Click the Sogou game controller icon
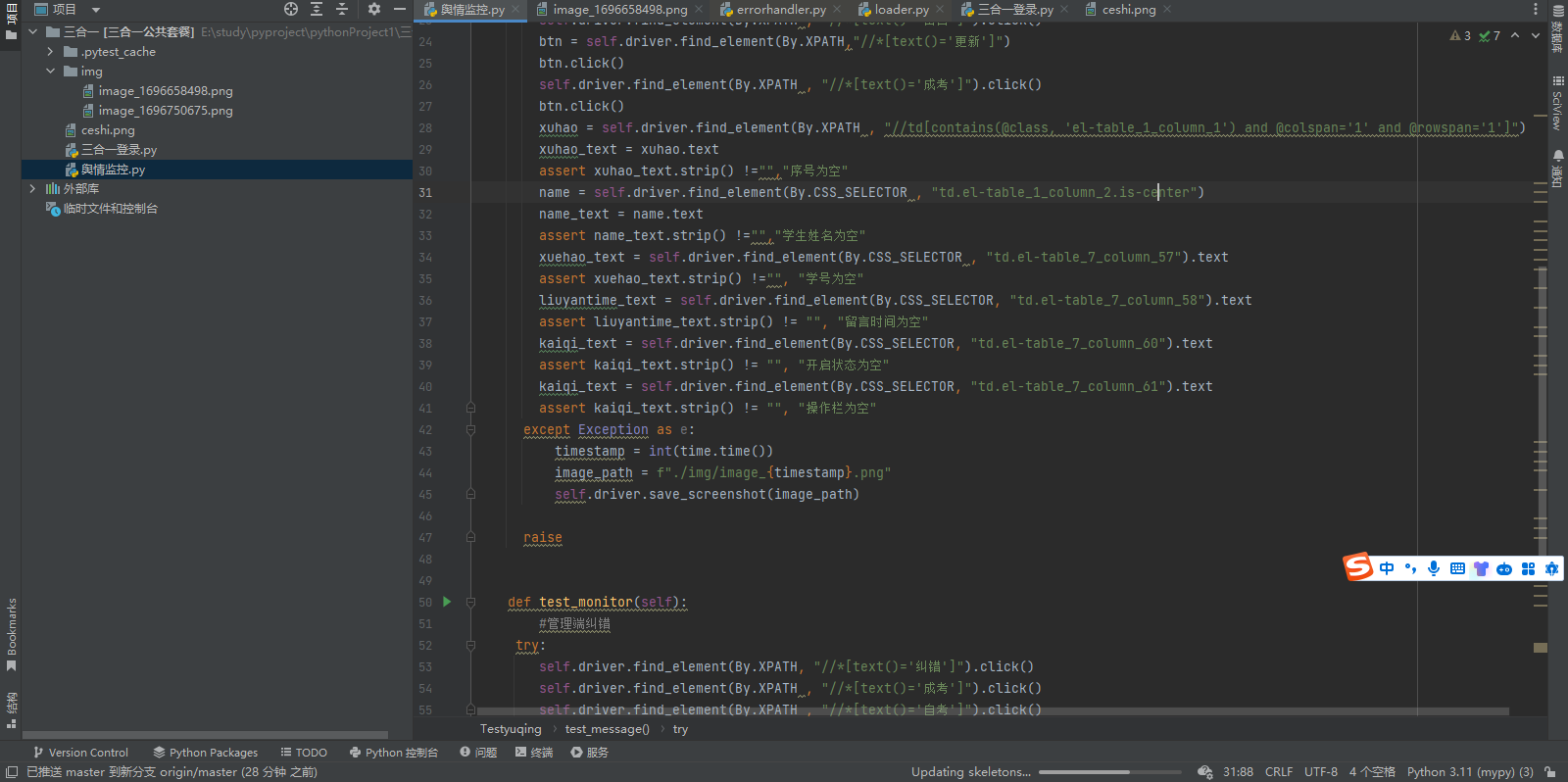 point(1504,568)
